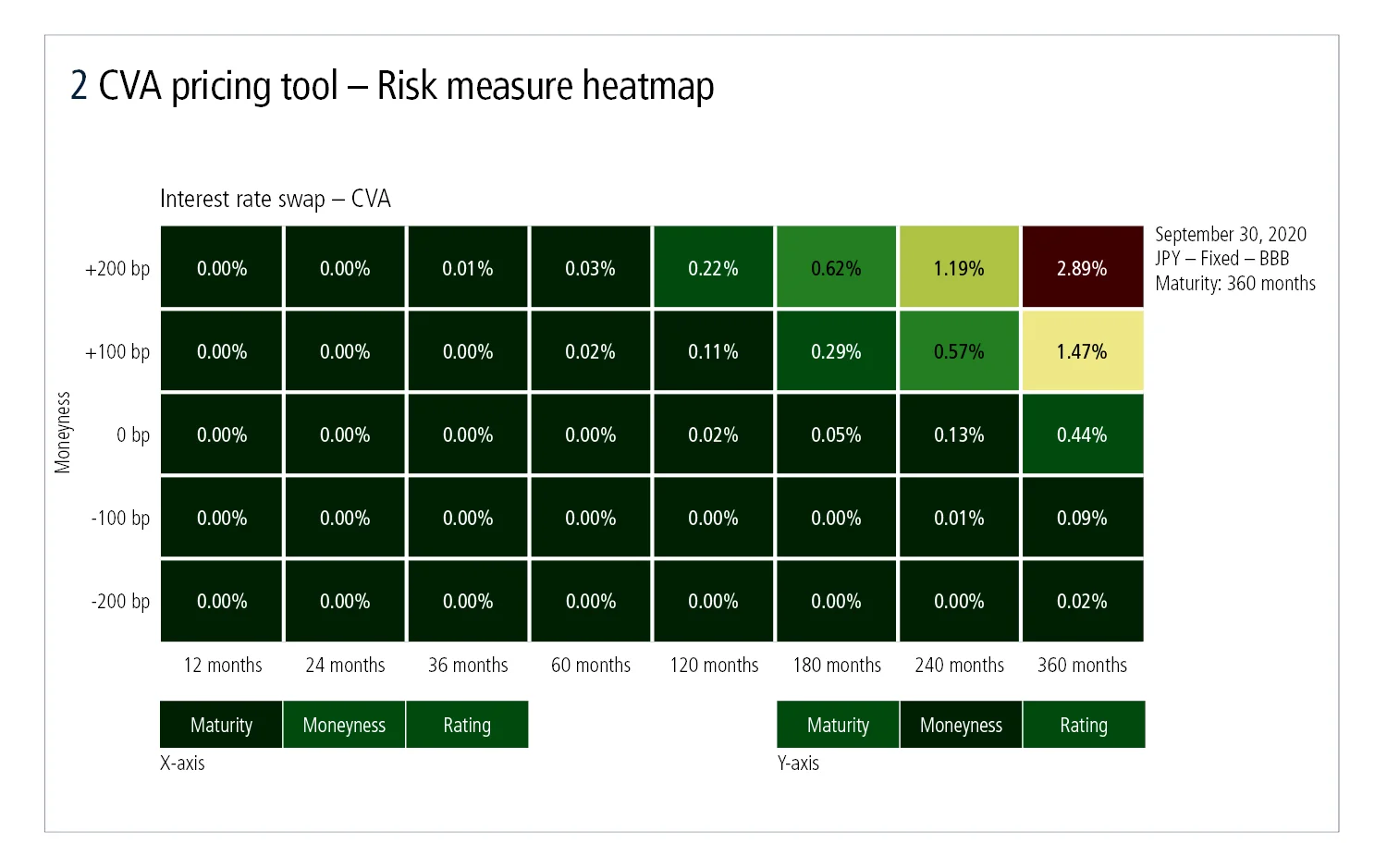Select X-axis Moneyness button

pyautogui.click(x=344, y=725)
